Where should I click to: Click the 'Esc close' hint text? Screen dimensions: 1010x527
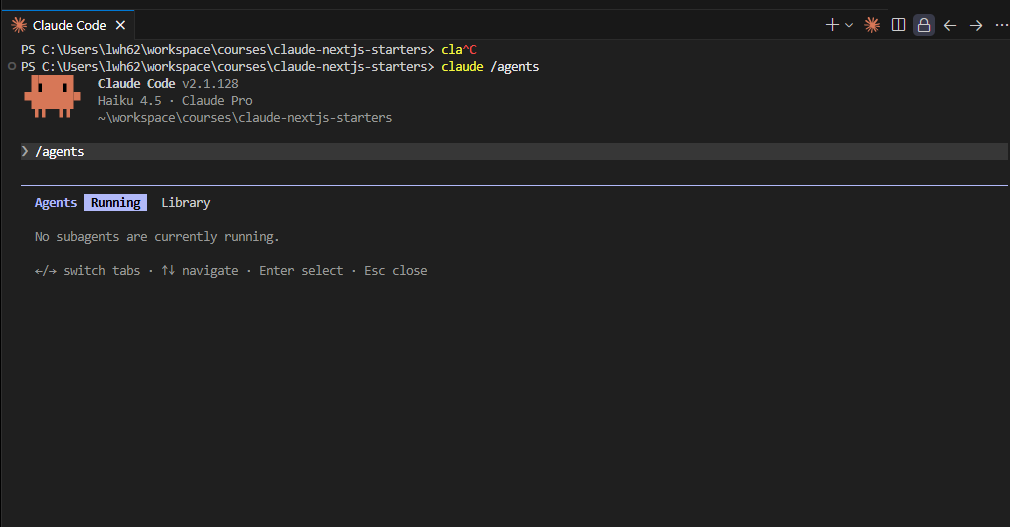point(395,271)
